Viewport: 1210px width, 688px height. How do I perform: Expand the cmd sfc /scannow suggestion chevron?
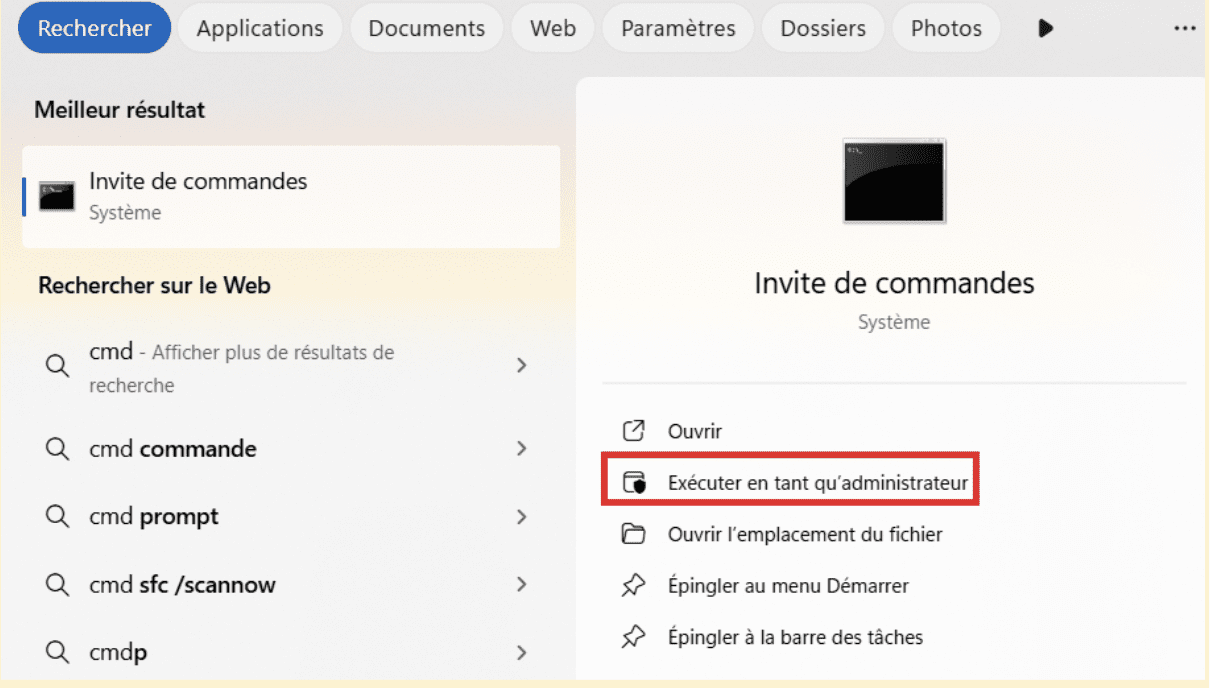coord(522,585)
